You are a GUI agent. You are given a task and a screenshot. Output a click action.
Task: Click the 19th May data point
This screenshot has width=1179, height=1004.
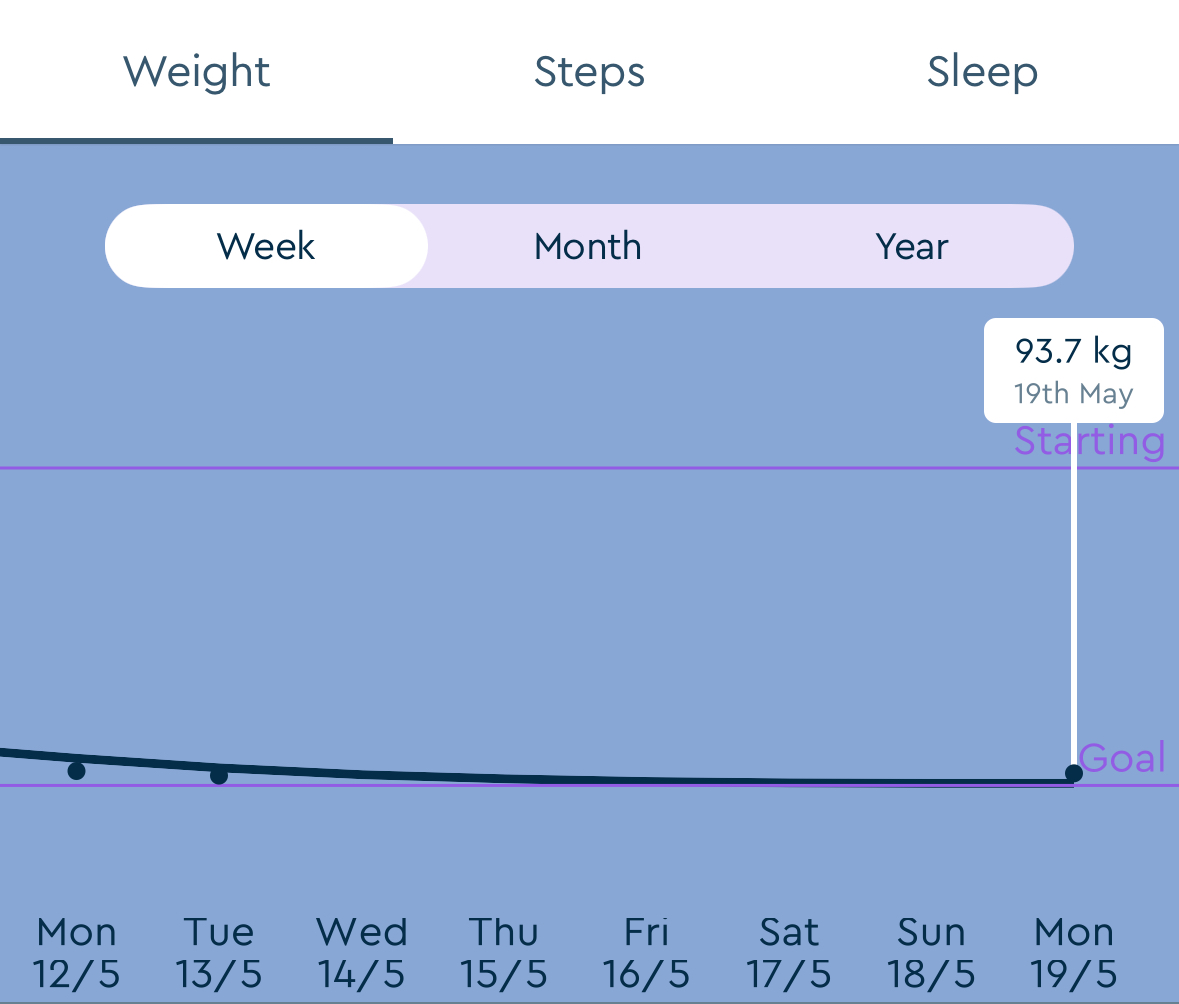[1074, 773]
